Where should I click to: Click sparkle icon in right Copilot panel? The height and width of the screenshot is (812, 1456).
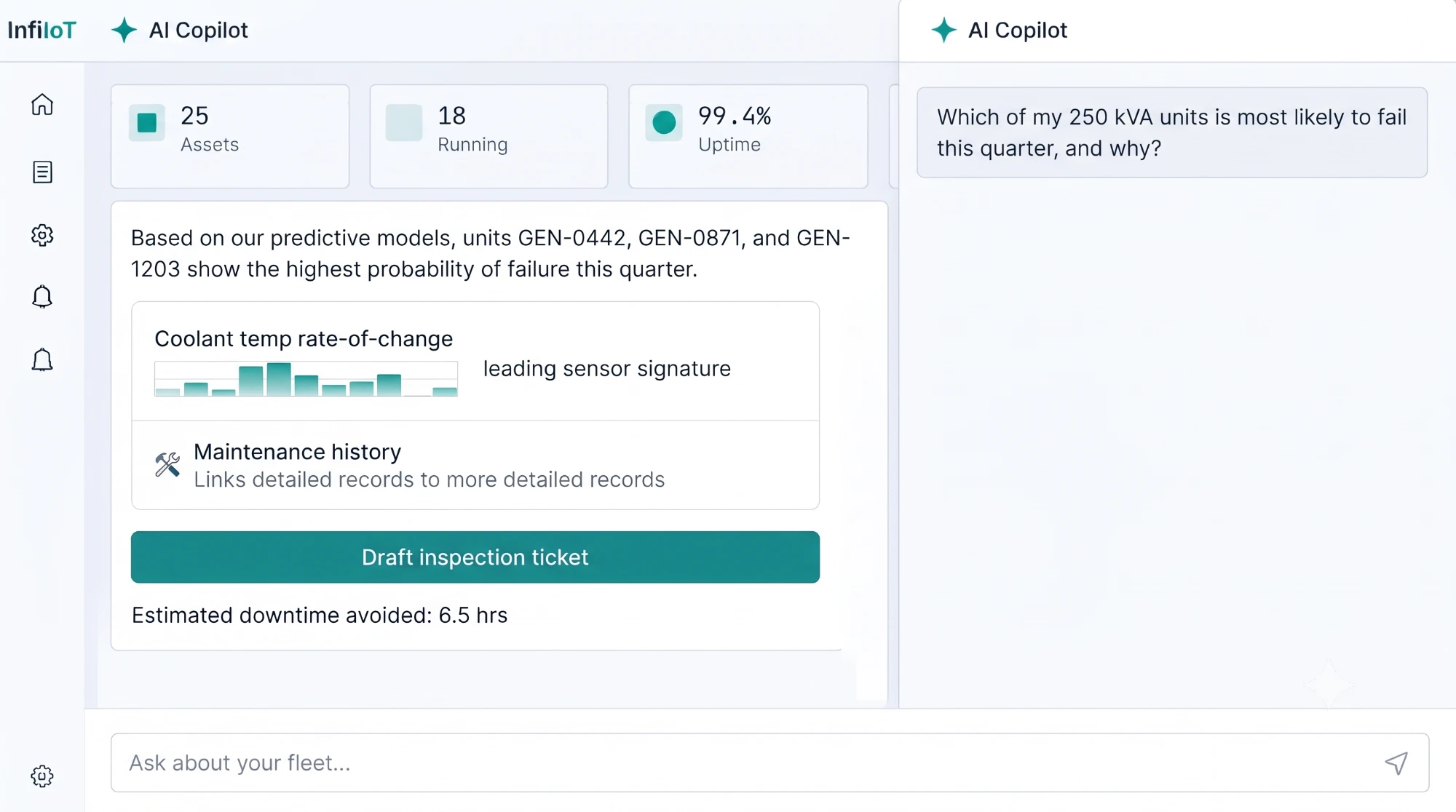pos(943,30)
